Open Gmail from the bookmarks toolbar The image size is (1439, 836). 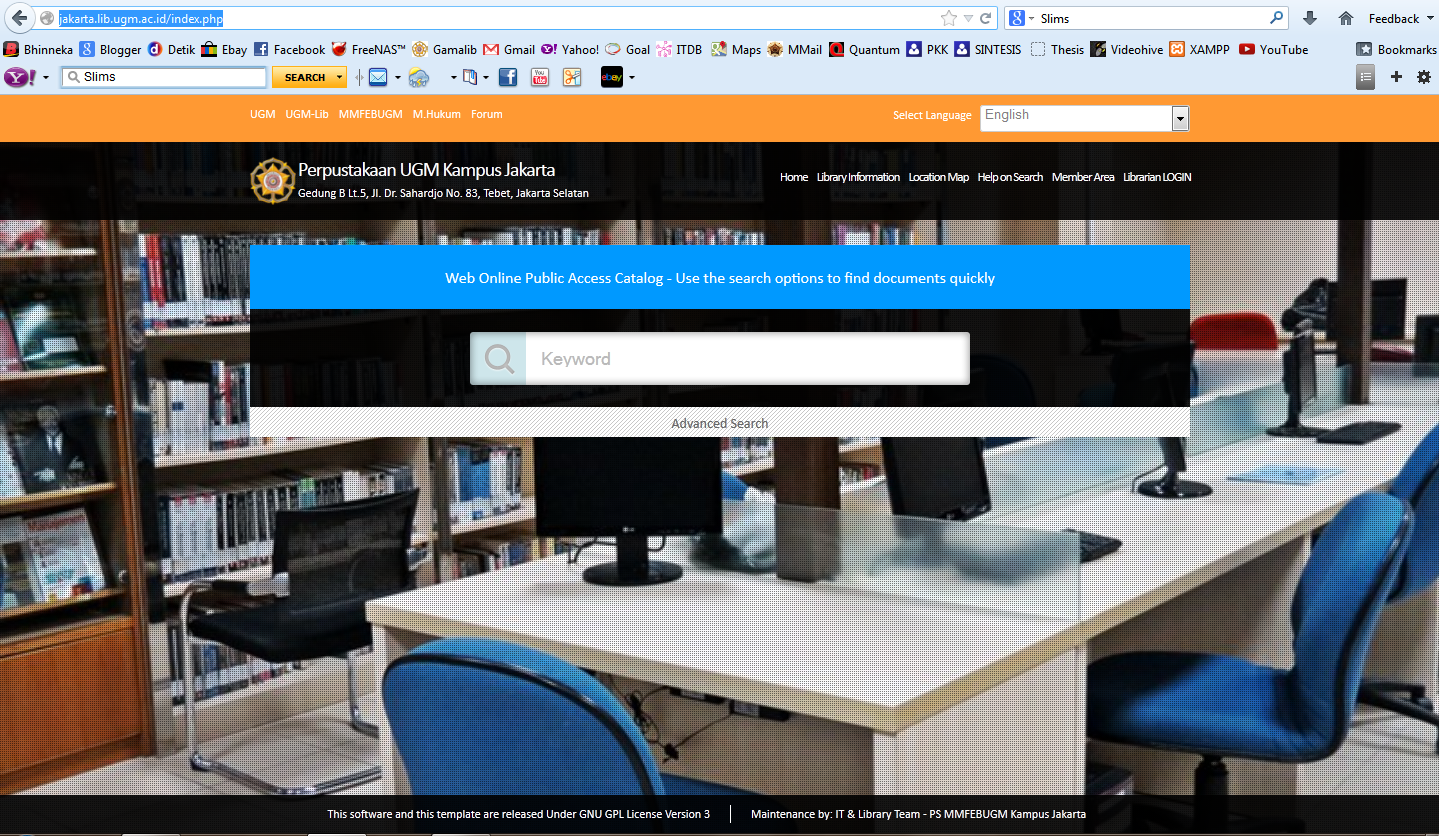[518, 49]
